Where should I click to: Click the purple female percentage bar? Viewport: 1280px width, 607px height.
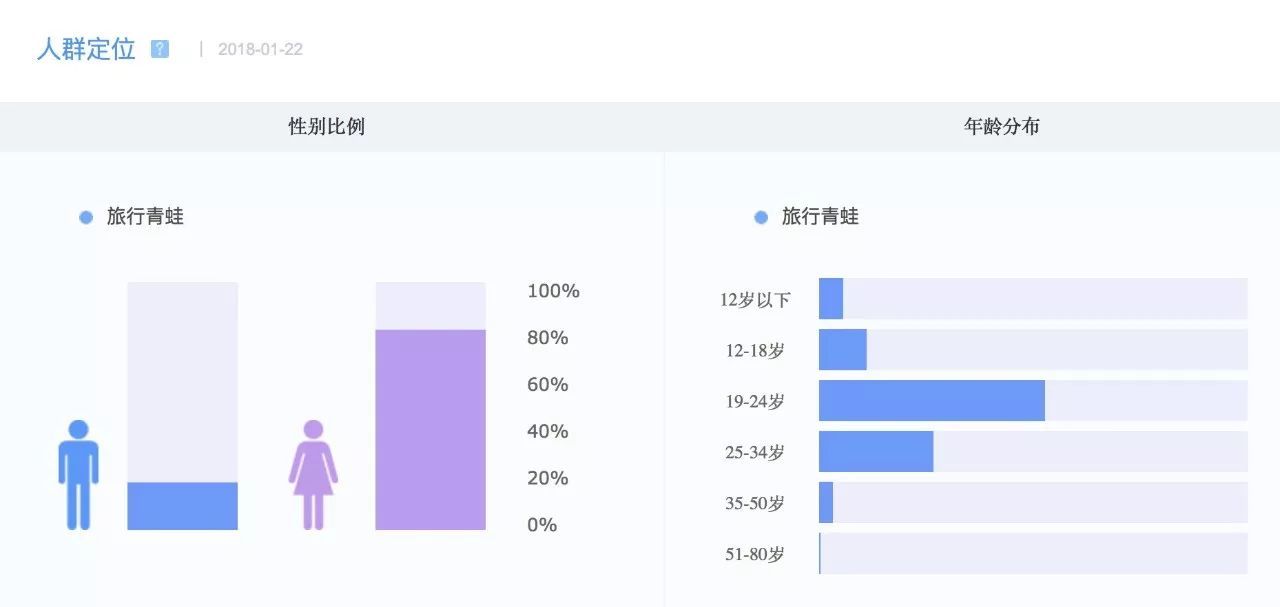pos(430,429)
